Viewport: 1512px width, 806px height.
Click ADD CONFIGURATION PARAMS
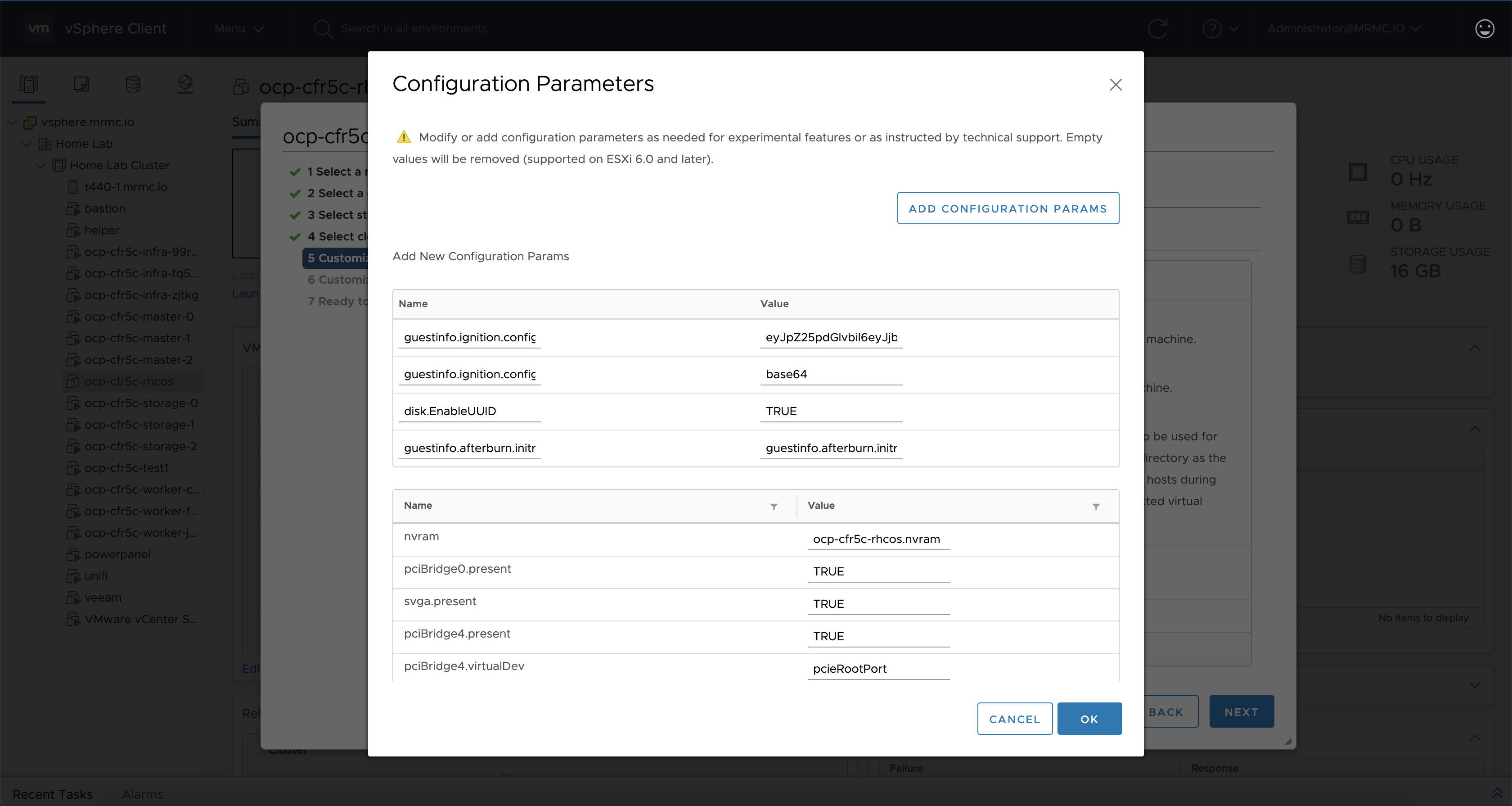point(1008,208)
